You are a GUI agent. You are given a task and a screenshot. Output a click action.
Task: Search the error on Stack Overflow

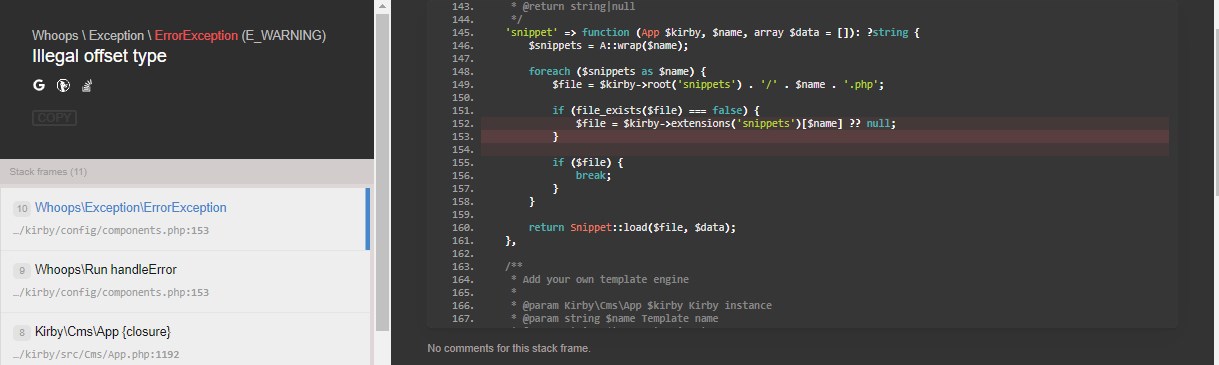tap(87, 86)
